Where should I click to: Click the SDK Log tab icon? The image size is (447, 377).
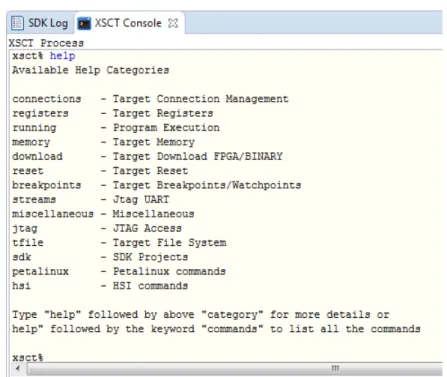click(x=17, y=23)
